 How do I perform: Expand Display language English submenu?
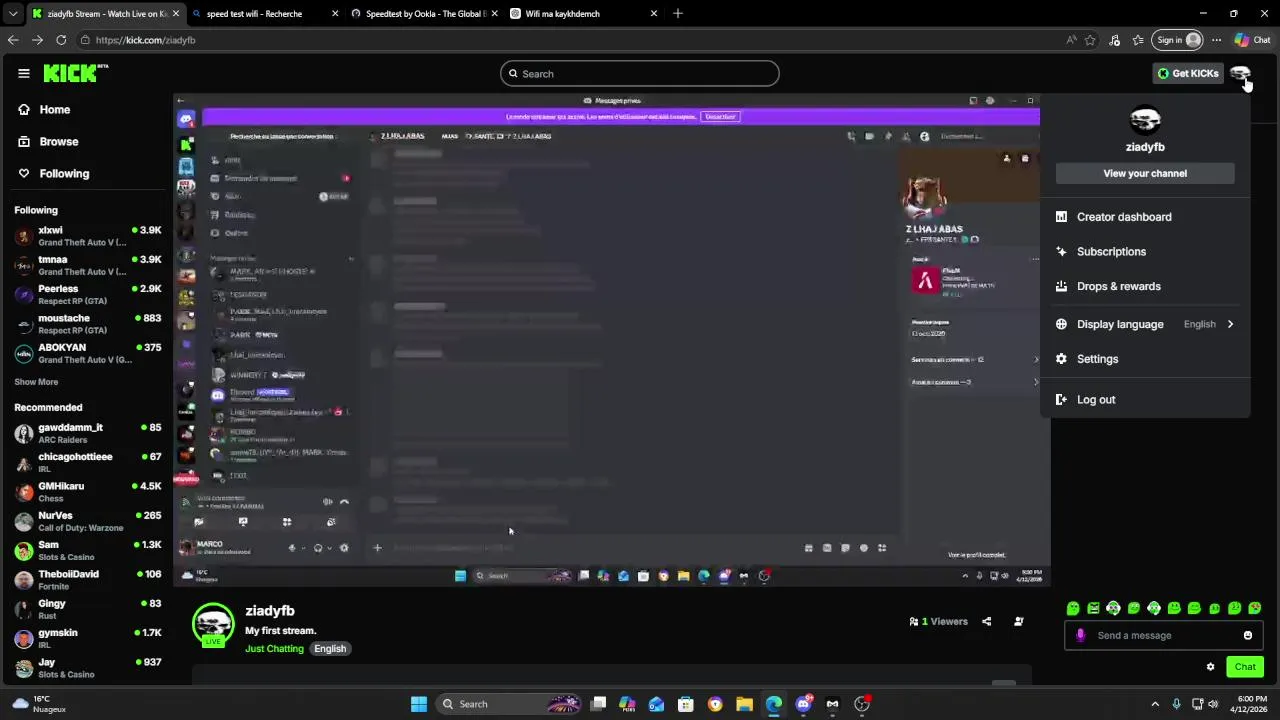click(1145, 324)
